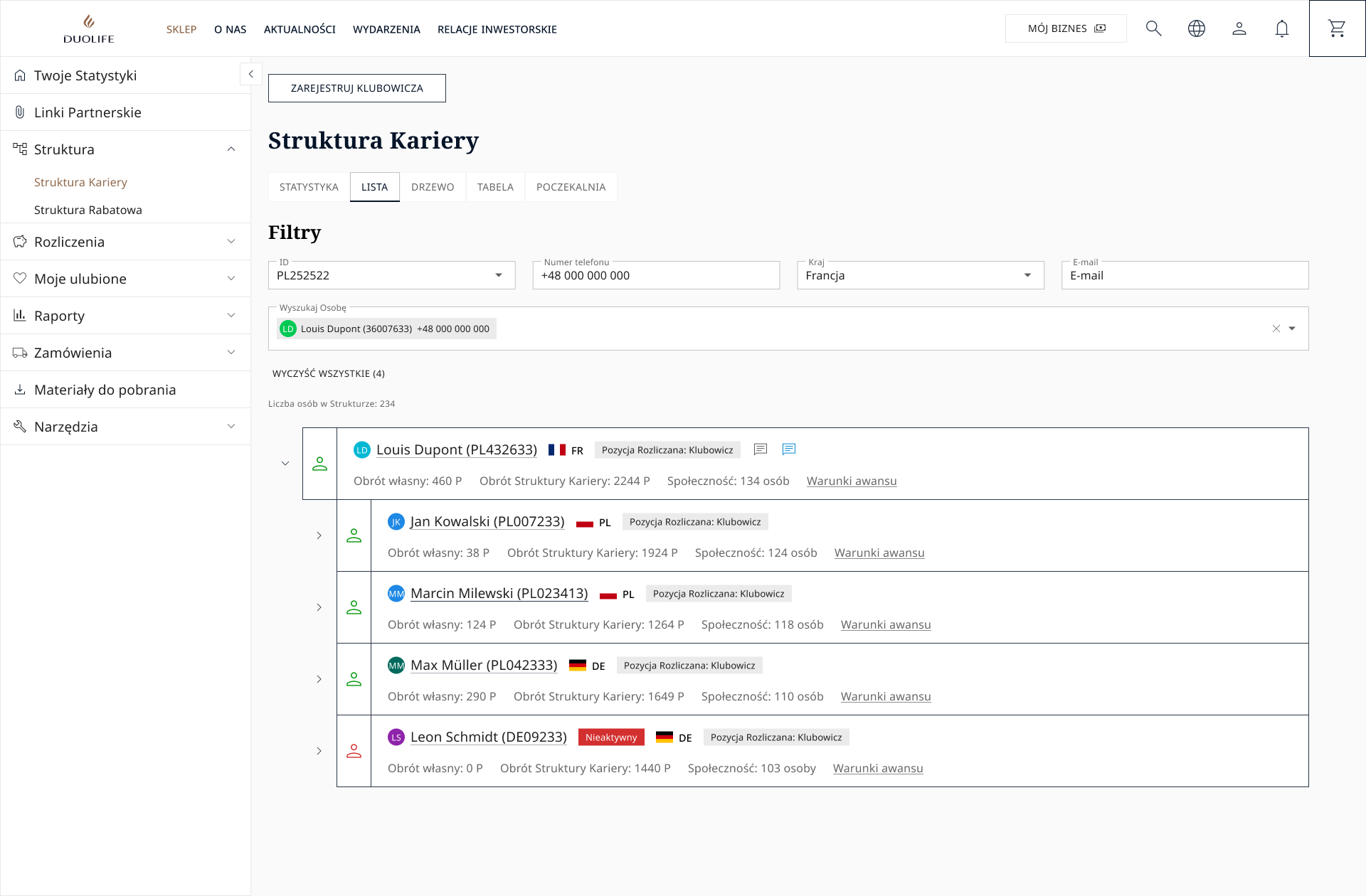The image size is (1366, 896).
Task: Expand the Jan Kowalski row
Action: coord(319,535)
